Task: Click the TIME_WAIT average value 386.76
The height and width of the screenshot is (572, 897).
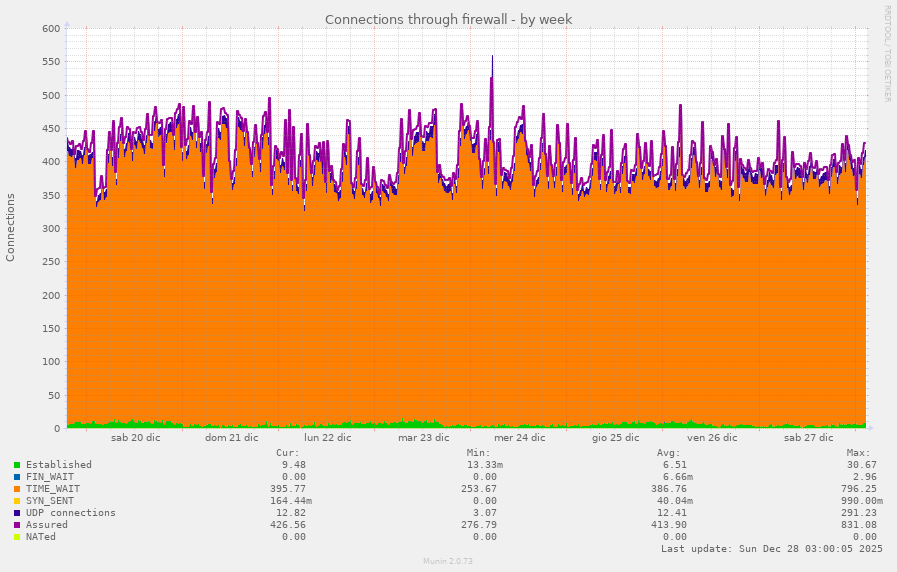Action: point(669,488)
